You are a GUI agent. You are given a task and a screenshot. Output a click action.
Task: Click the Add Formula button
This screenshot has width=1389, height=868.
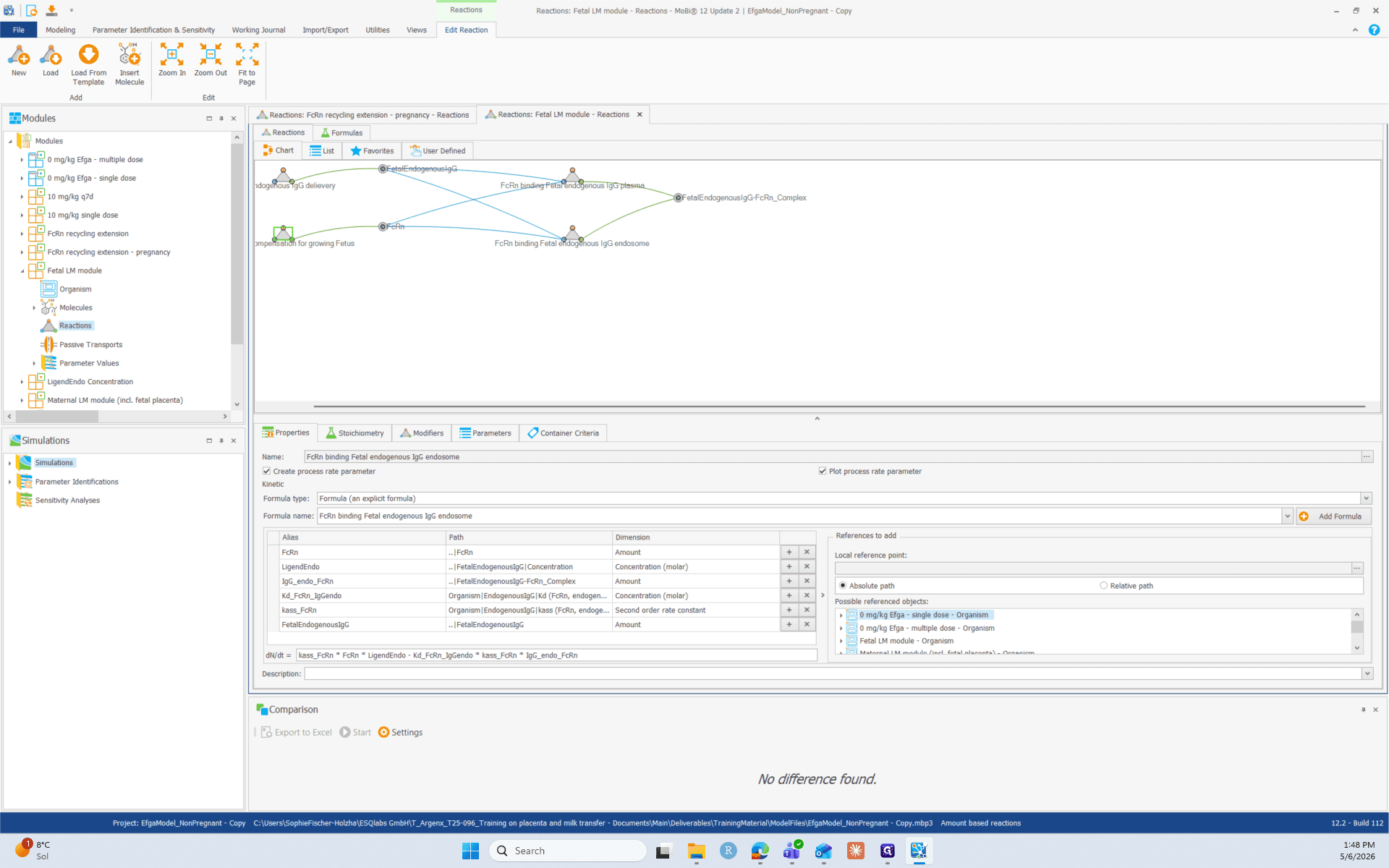pos(1333,516)
